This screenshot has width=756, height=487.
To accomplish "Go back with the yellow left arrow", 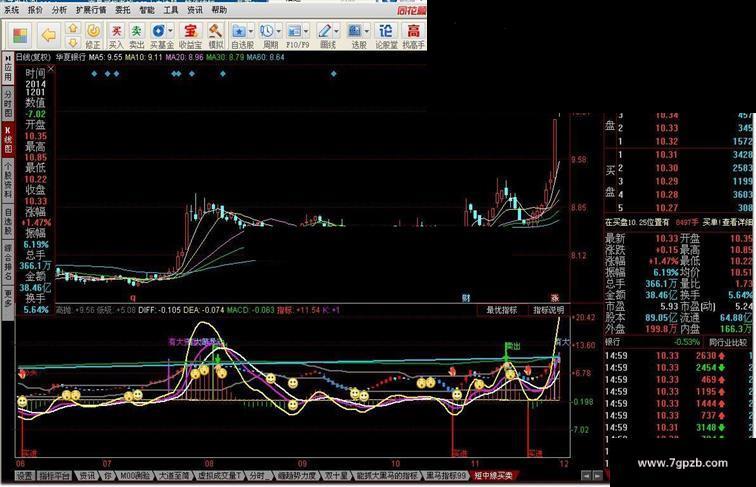I will pyautogui.click(x=49, y=35).
